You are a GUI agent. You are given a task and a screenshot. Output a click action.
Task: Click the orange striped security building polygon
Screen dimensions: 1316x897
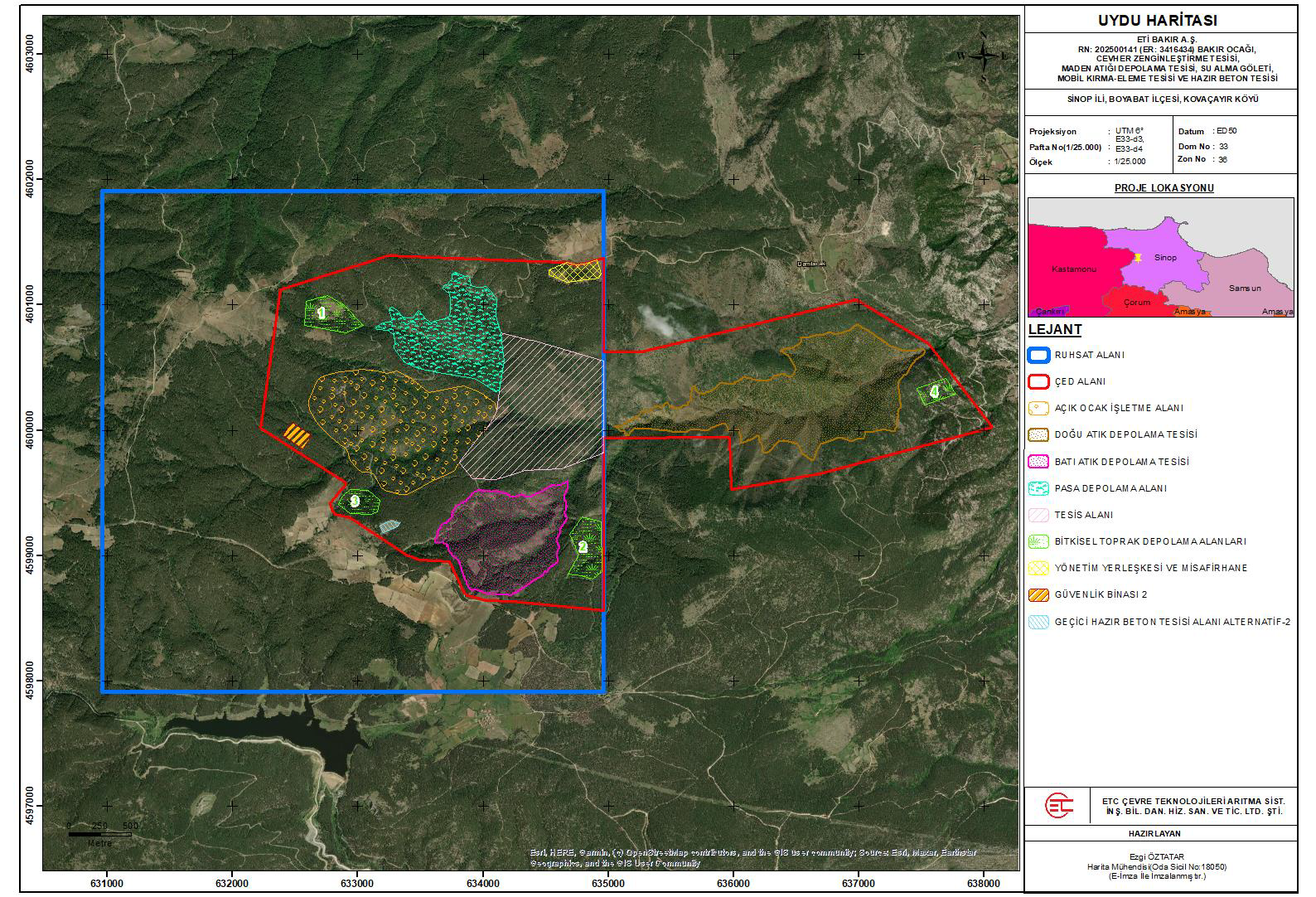coord(297,435)
